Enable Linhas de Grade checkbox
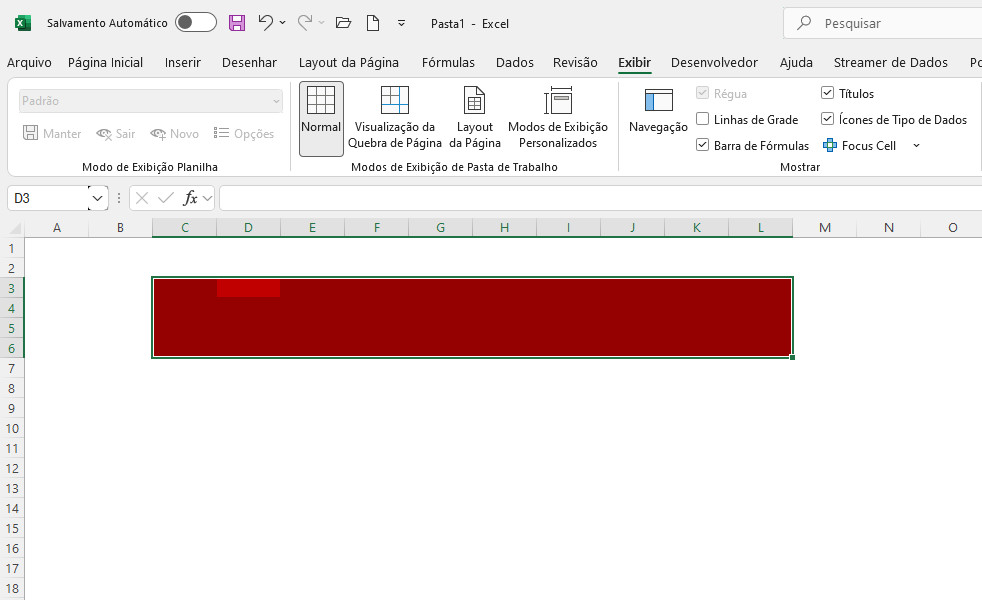Image resolution: width=982 pixels, height=600 pixels. click(703, 120)
